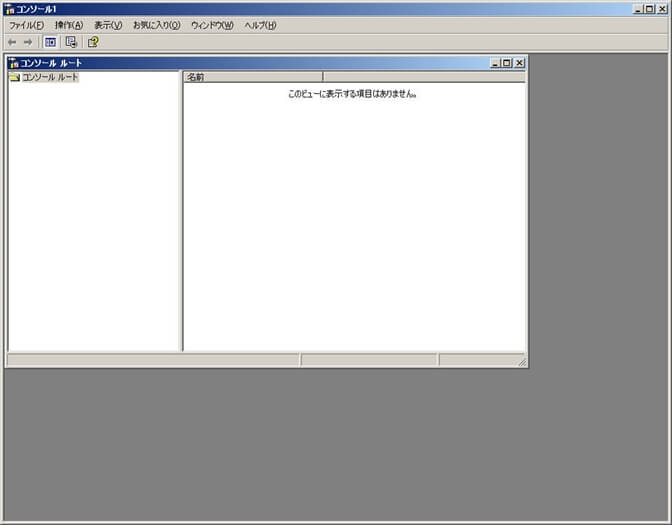Click the Back arrow in the toolbar
The image size is (672, 525).
click(x=12, y=42)
